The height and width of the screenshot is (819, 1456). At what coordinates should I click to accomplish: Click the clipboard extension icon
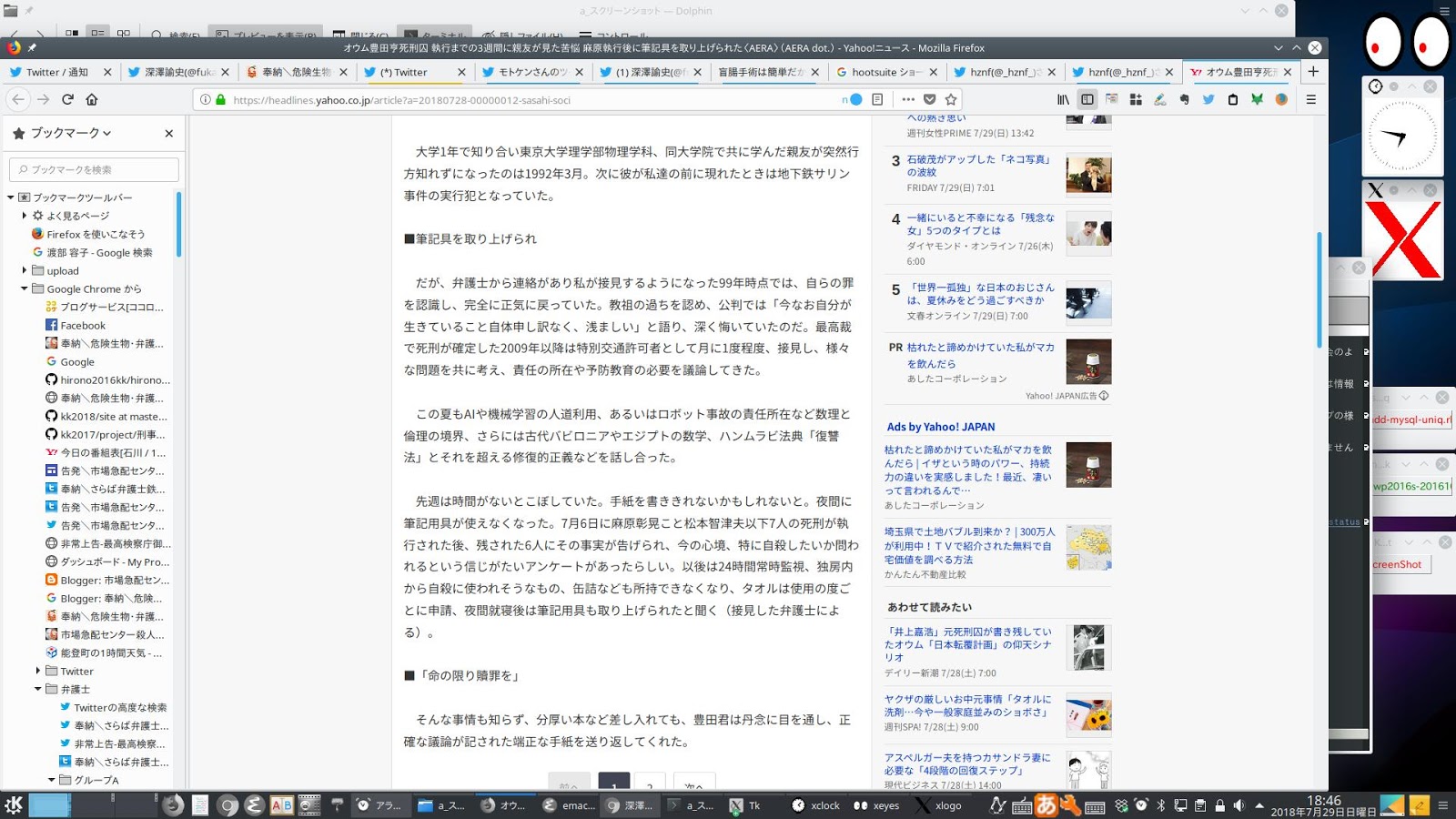1233,99
